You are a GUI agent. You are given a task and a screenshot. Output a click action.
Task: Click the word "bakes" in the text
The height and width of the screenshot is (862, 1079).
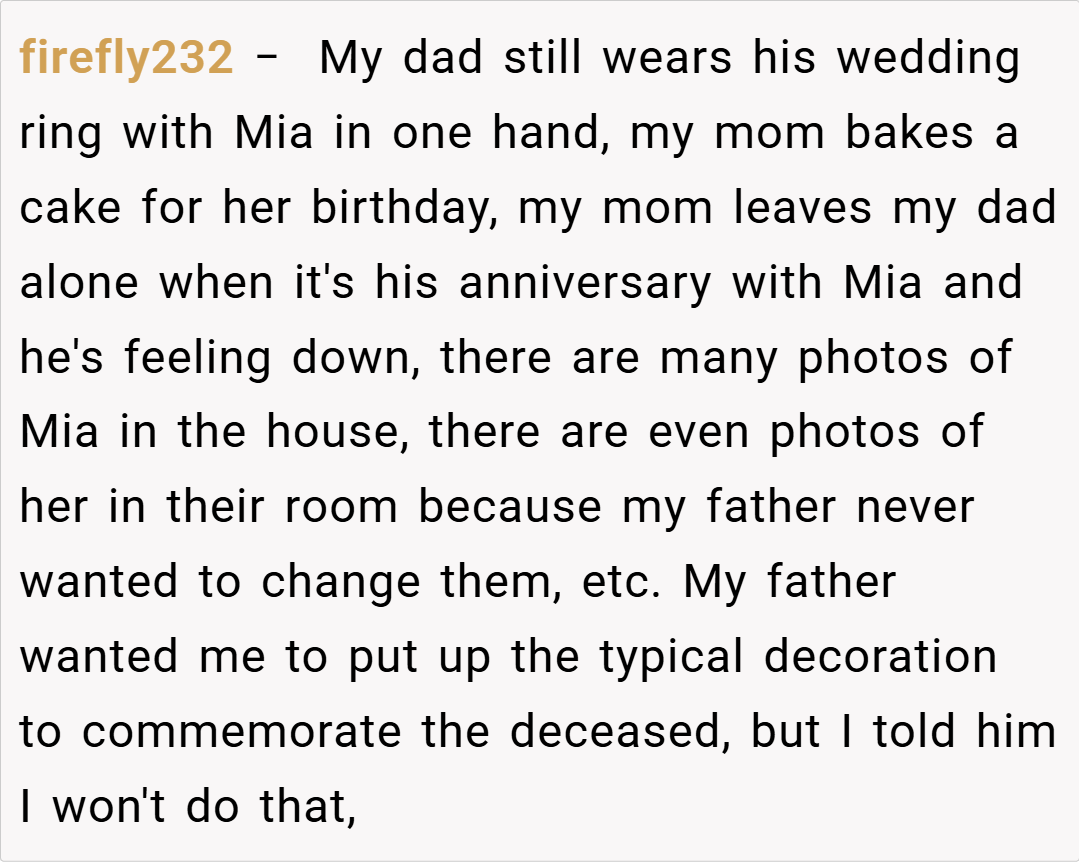909,134
